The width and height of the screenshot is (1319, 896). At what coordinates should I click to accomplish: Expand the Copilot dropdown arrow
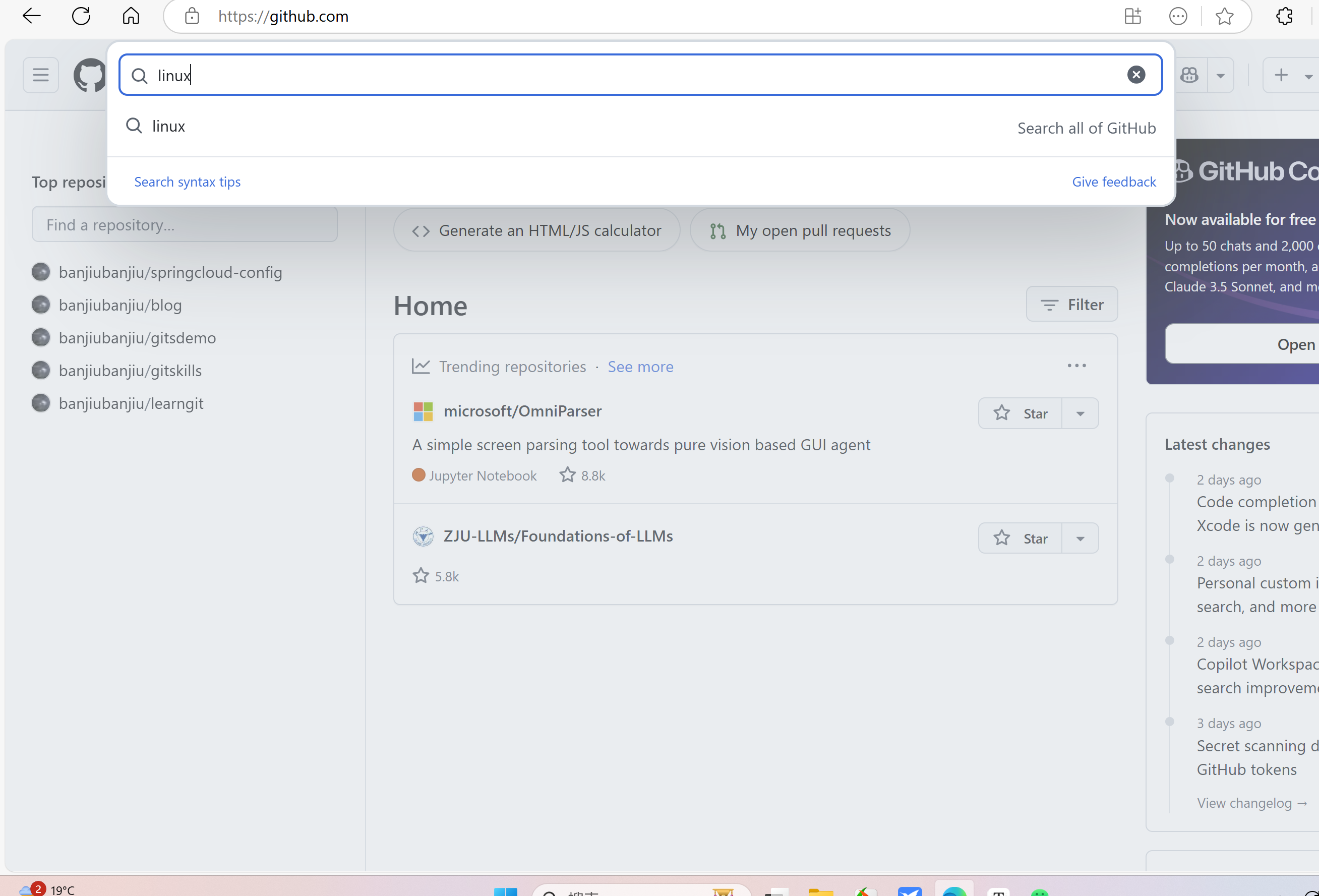[1220, 76]
